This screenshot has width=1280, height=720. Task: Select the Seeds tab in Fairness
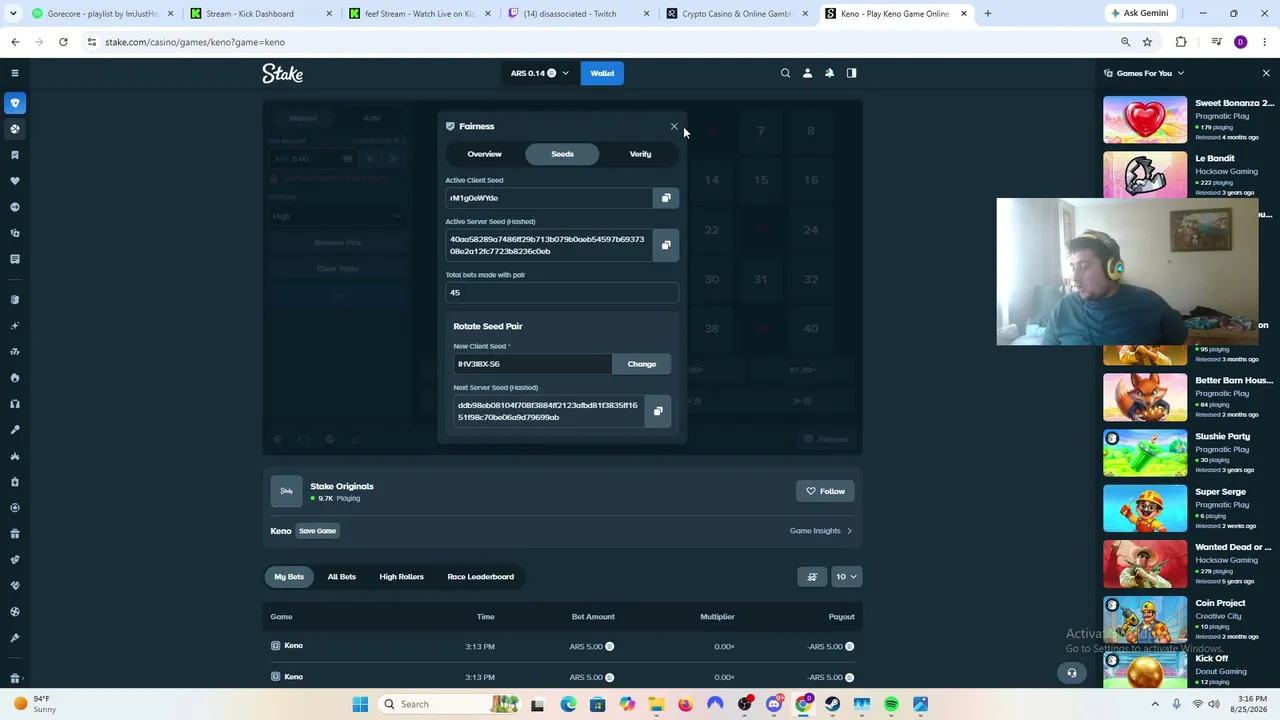pos(562,154)
